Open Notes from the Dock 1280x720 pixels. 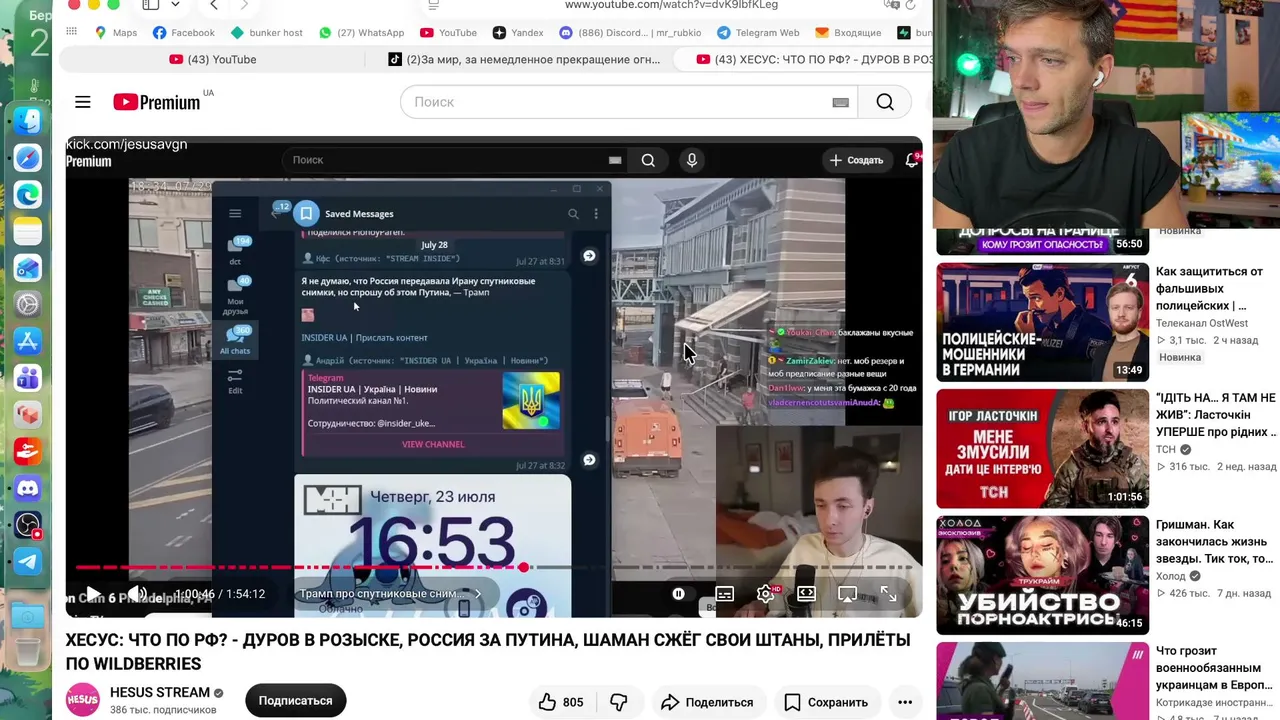tap(28, 232)
